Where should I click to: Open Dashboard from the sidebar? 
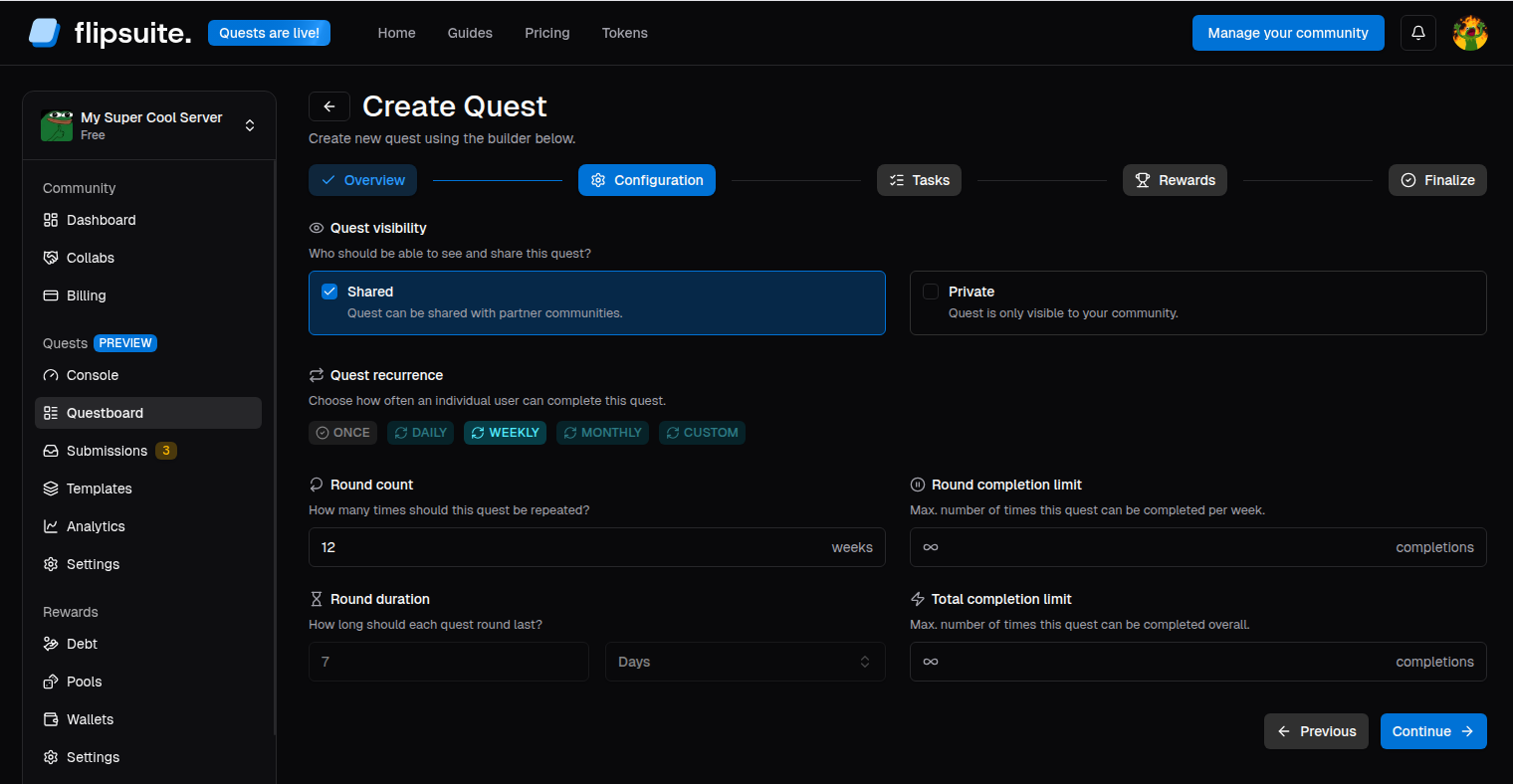(x=101, y=220)
